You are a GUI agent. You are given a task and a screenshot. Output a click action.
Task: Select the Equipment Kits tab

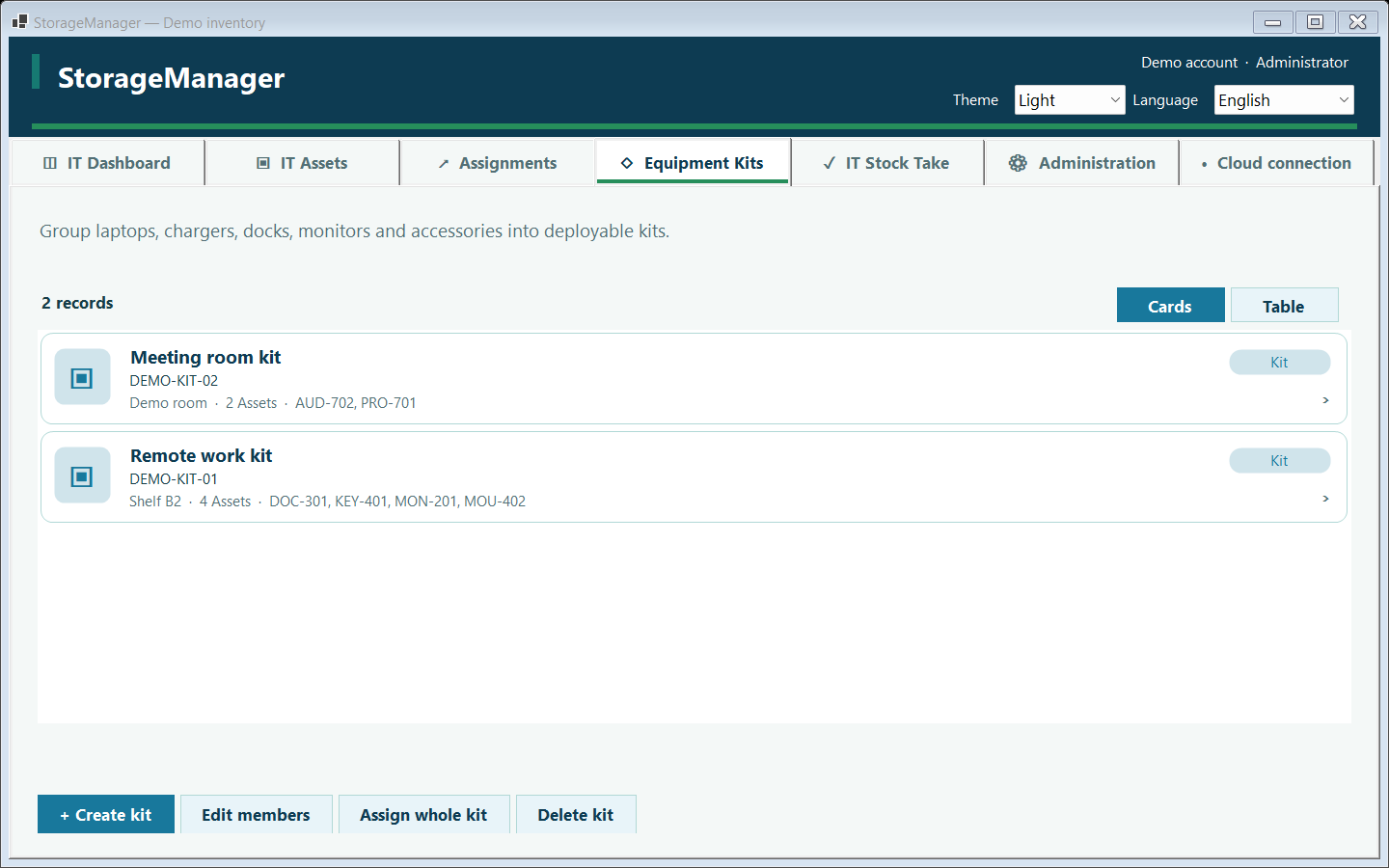[x=693, y=163]
